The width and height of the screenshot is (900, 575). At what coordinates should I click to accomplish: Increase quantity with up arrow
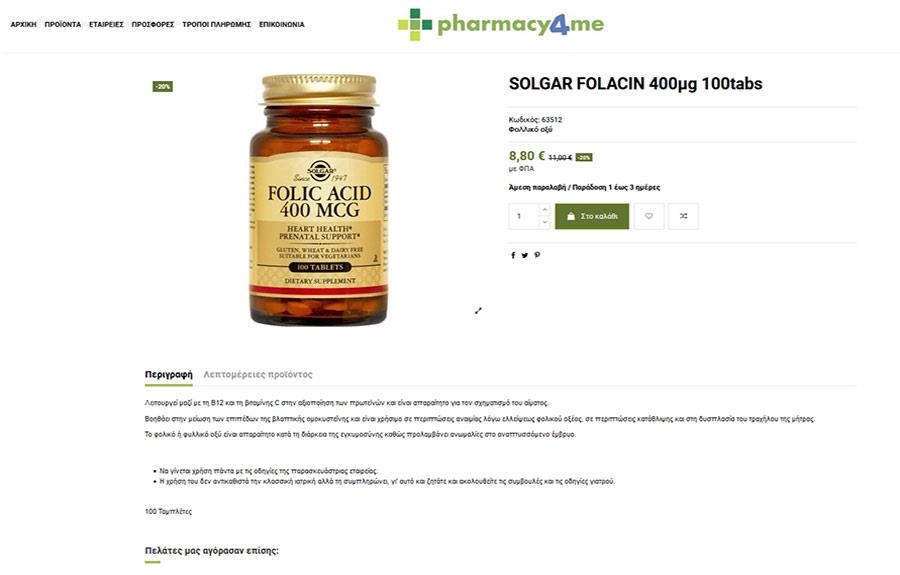[x=545, y=210]
